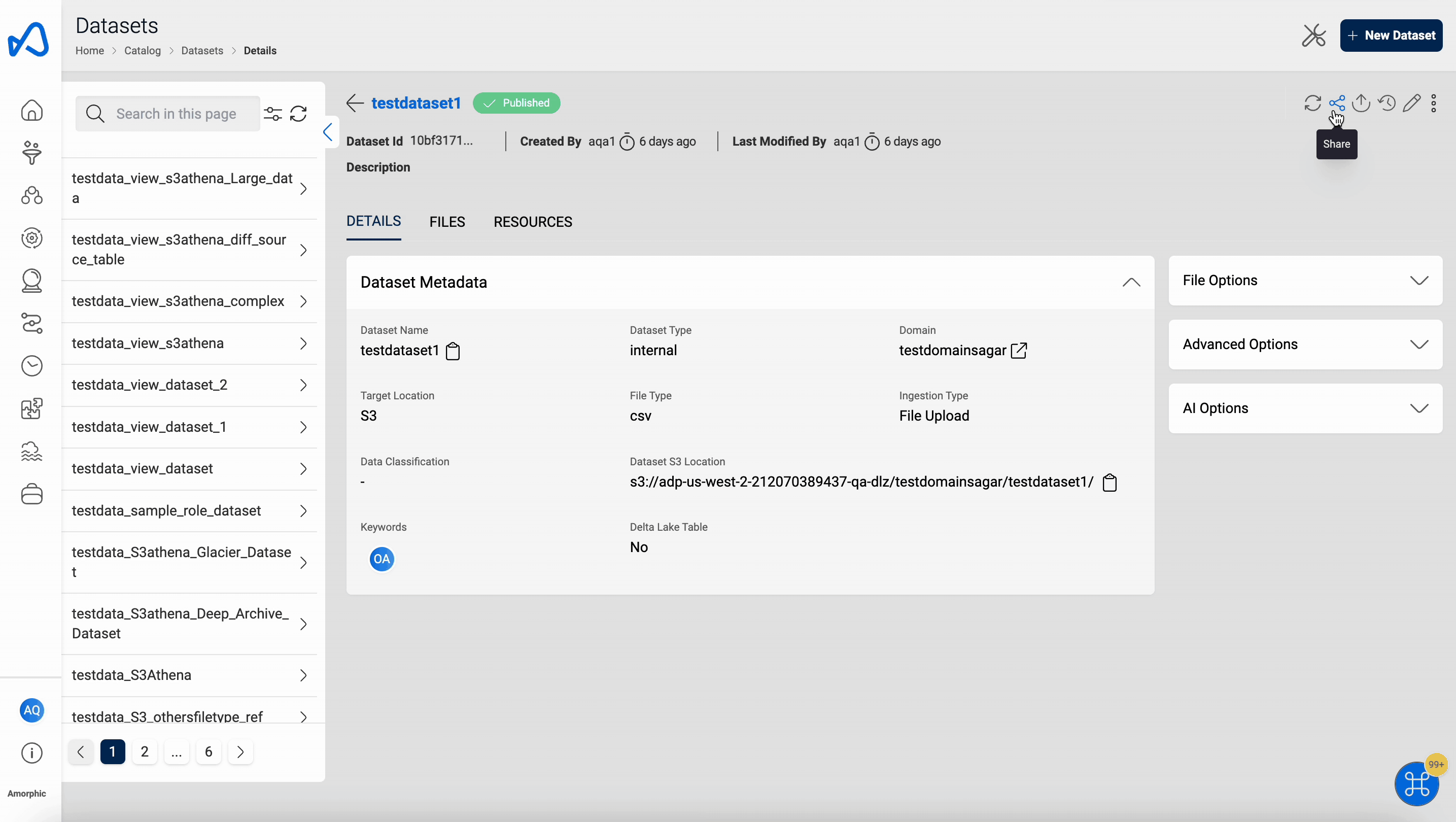1456x822 pixels.
Task: Focus the Search in this page field
Action: 168,114
